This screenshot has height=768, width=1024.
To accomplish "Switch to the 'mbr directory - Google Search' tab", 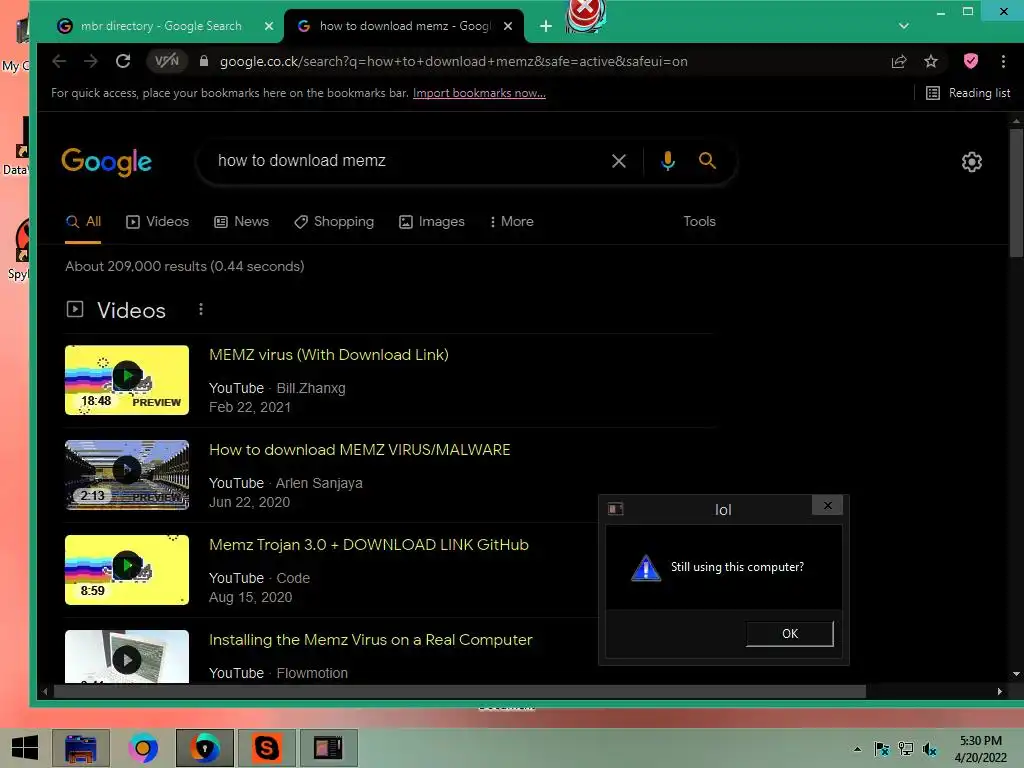I will pos(161,26).
